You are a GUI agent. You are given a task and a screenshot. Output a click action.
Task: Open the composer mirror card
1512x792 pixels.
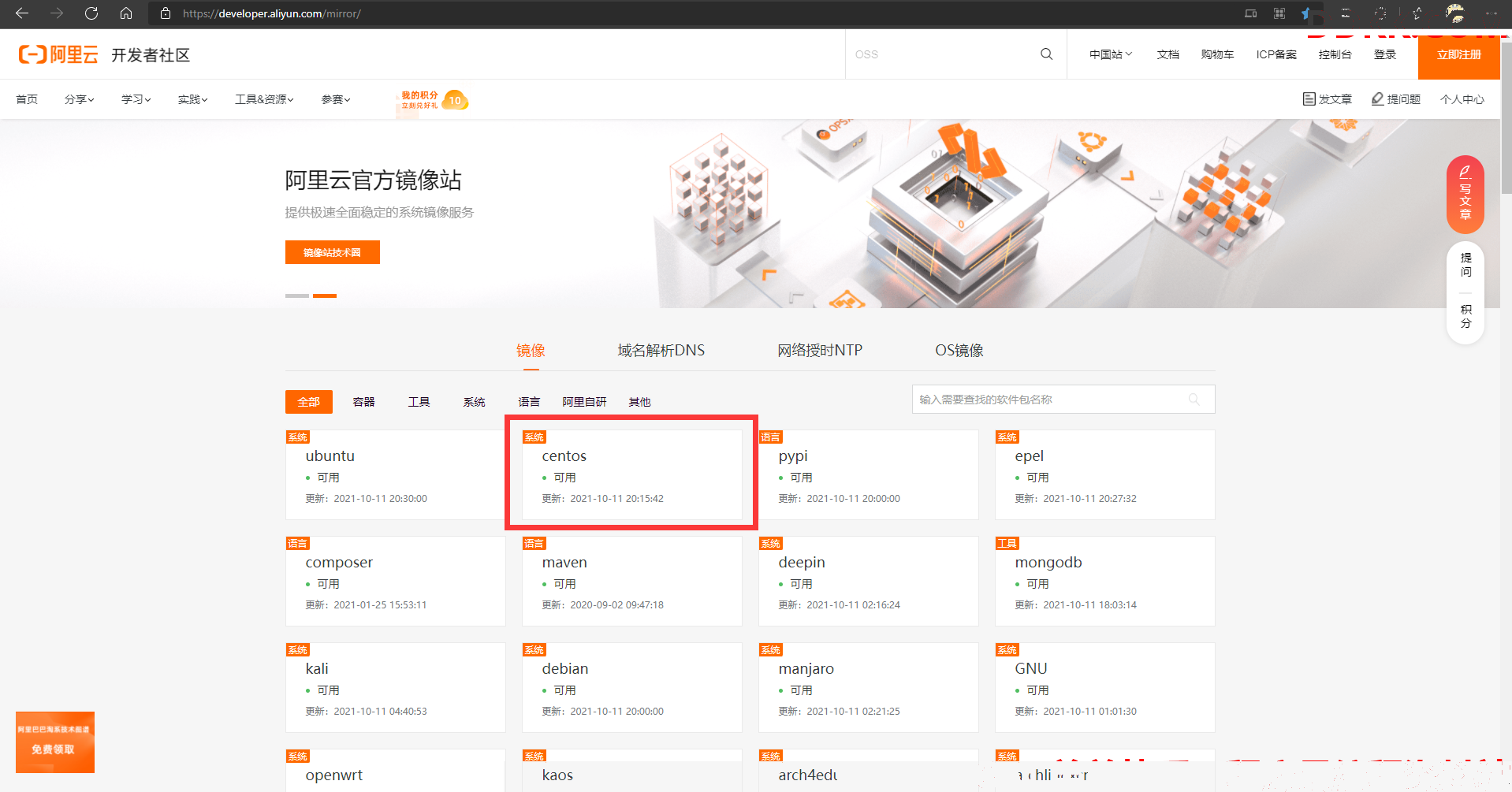396,581
